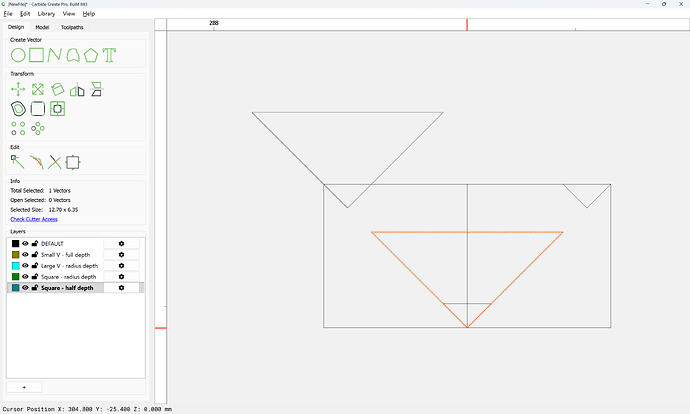690x414 pixels.
Task: Switch to the Design tab
Action: (16, 27)
